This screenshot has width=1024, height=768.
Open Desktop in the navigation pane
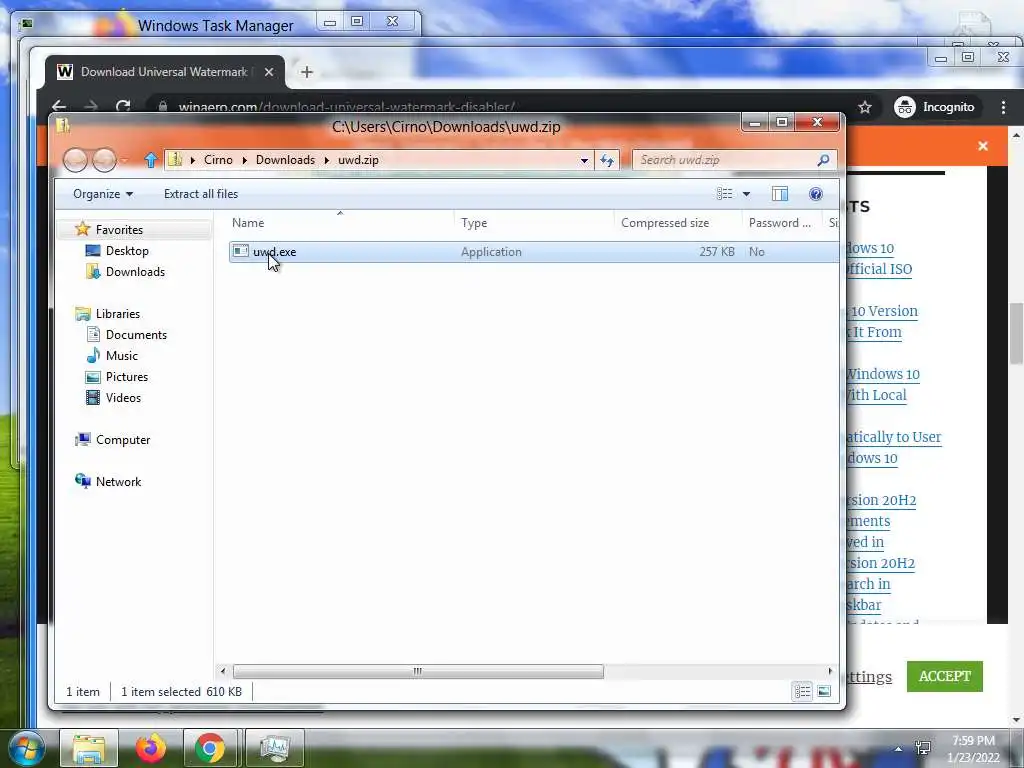pos(127,251)
